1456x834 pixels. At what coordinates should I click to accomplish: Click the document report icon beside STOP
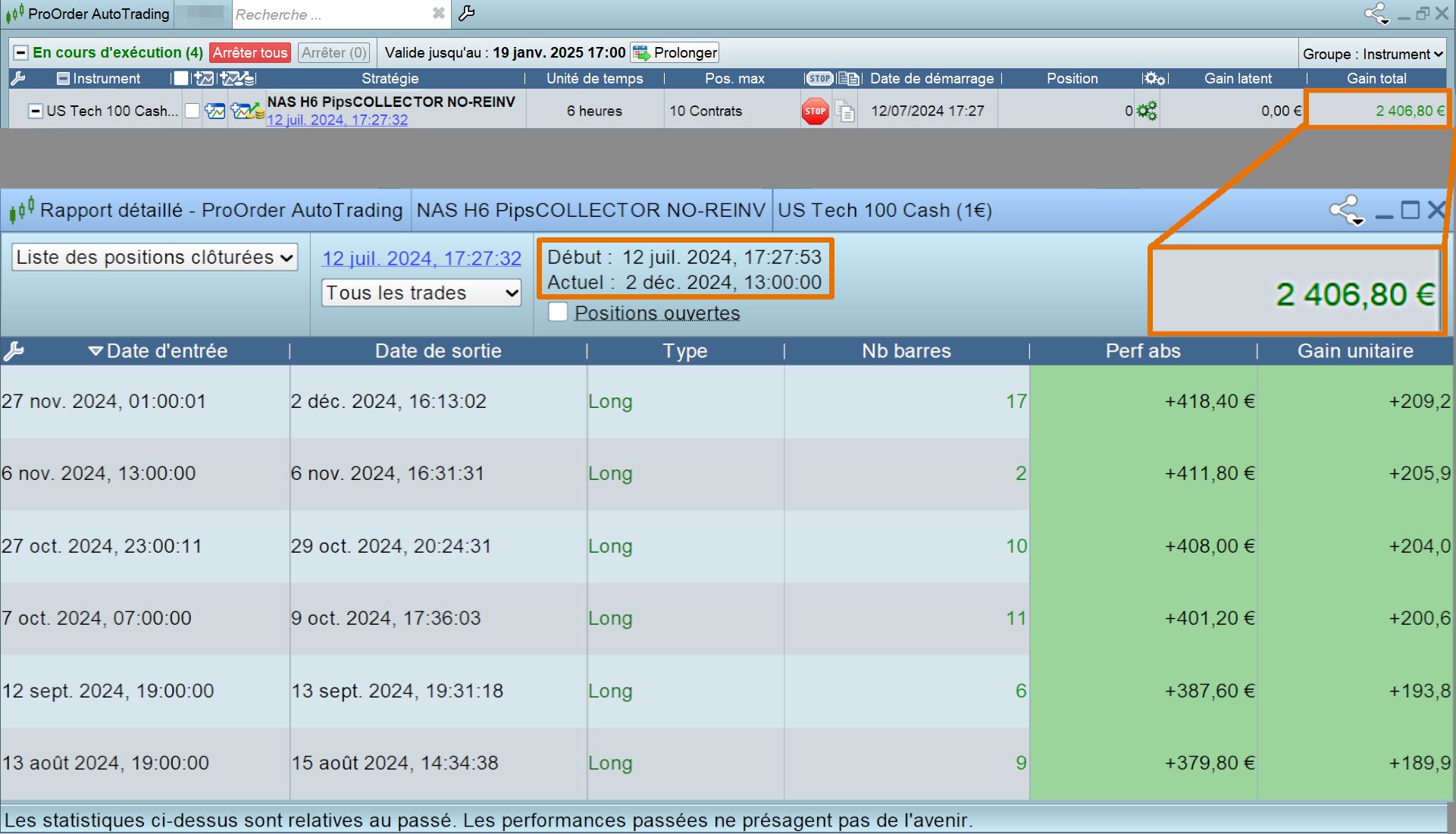tap(845, 111)
